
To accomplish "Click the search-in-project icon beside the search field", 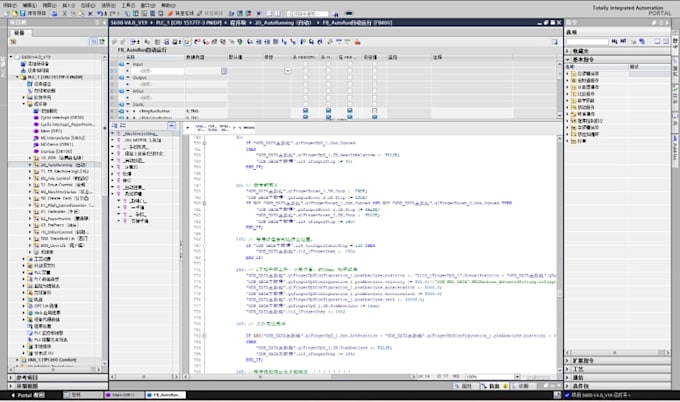I will click(x=336, y=14).
